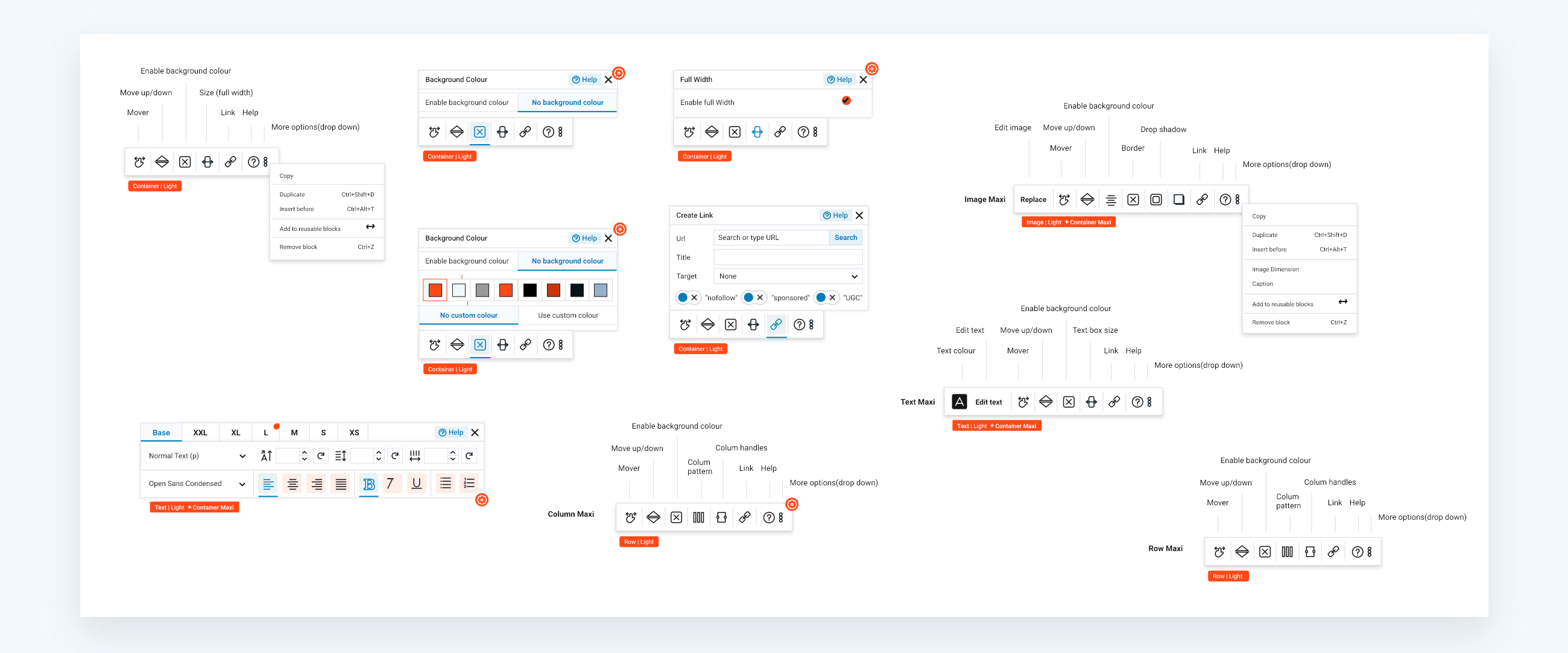Click Search button in Create Link

846,238
